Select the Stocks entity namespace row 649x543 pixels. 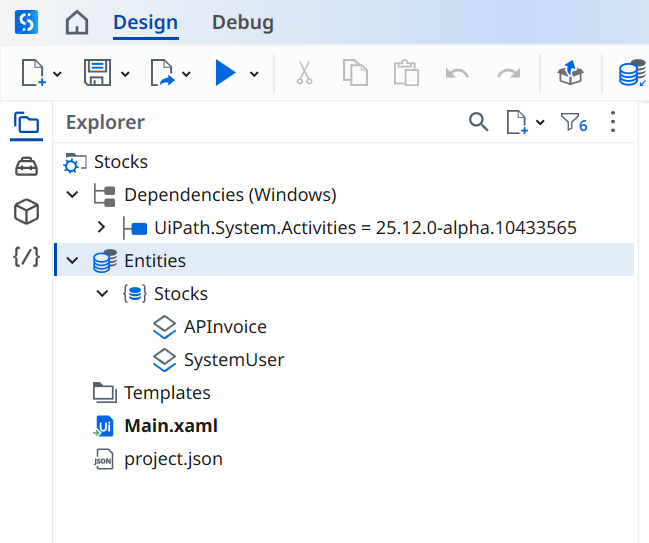click(180, 294)
